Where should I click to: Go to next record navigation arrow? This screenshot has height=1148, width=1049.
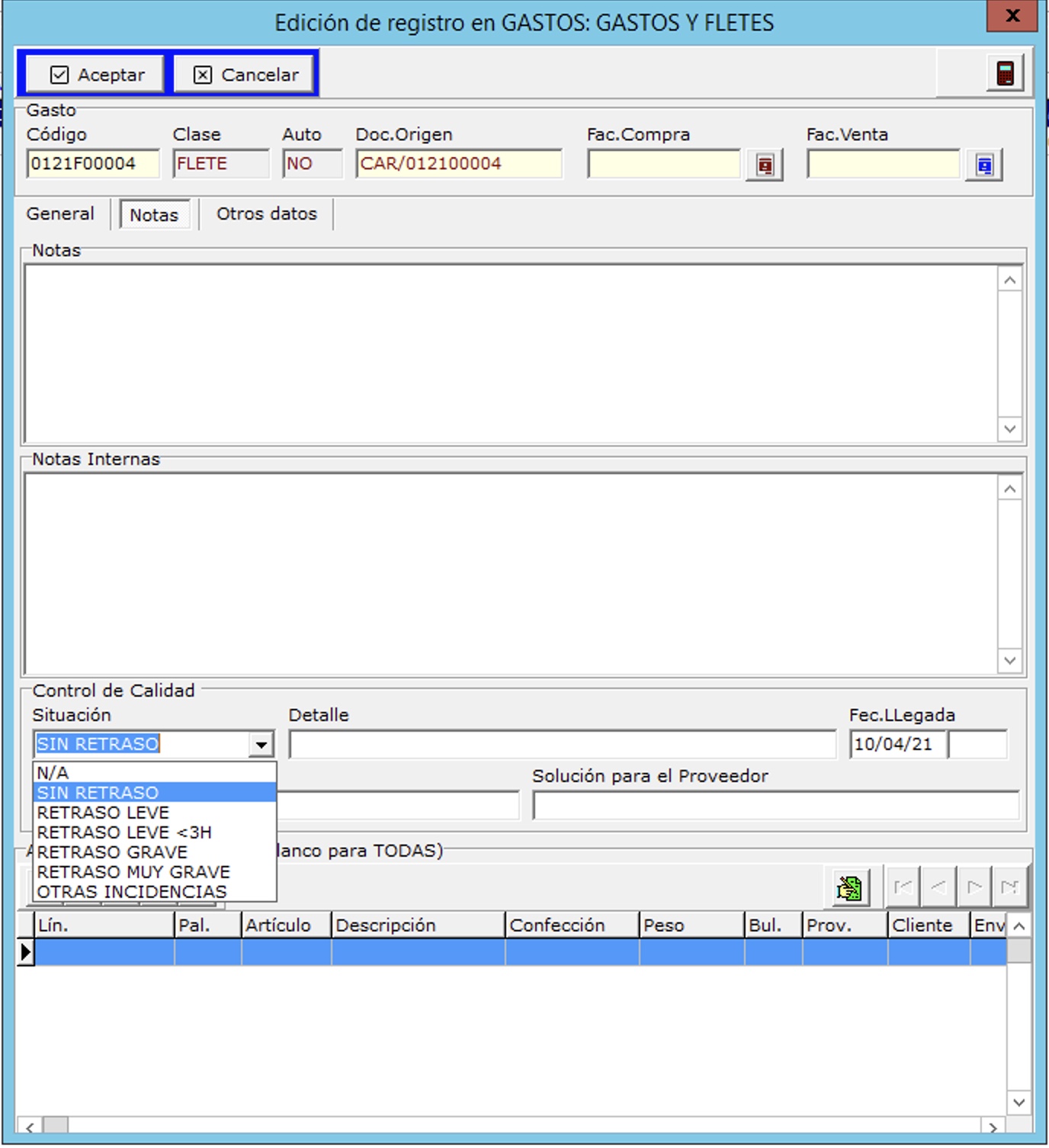(974, 887)
